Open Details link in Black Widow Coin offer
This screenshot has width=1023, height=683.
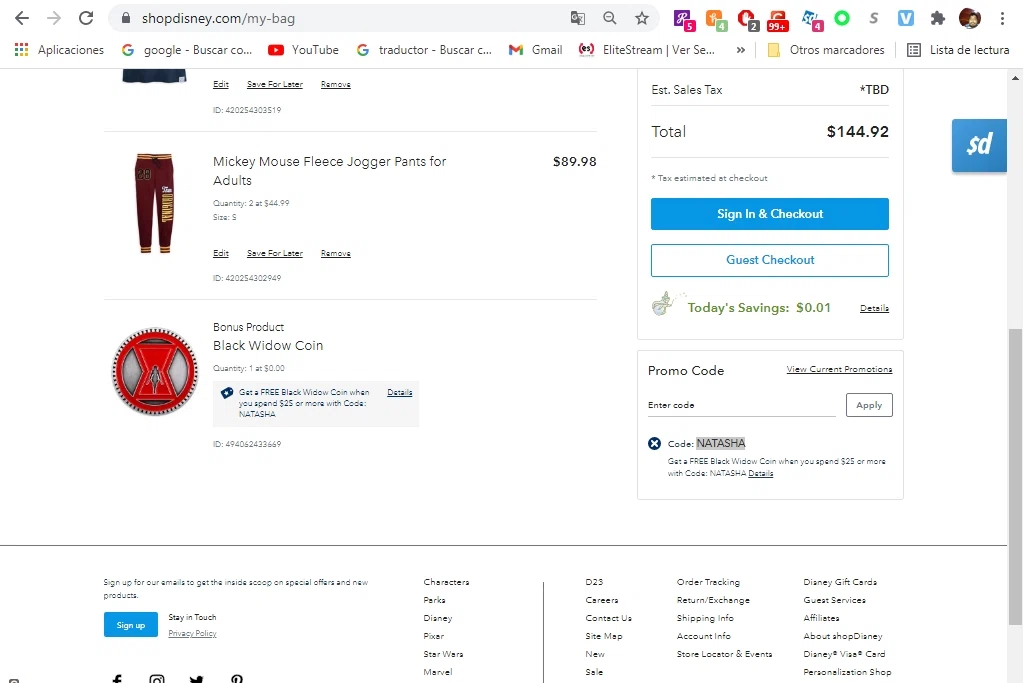(x=399, y=392)
